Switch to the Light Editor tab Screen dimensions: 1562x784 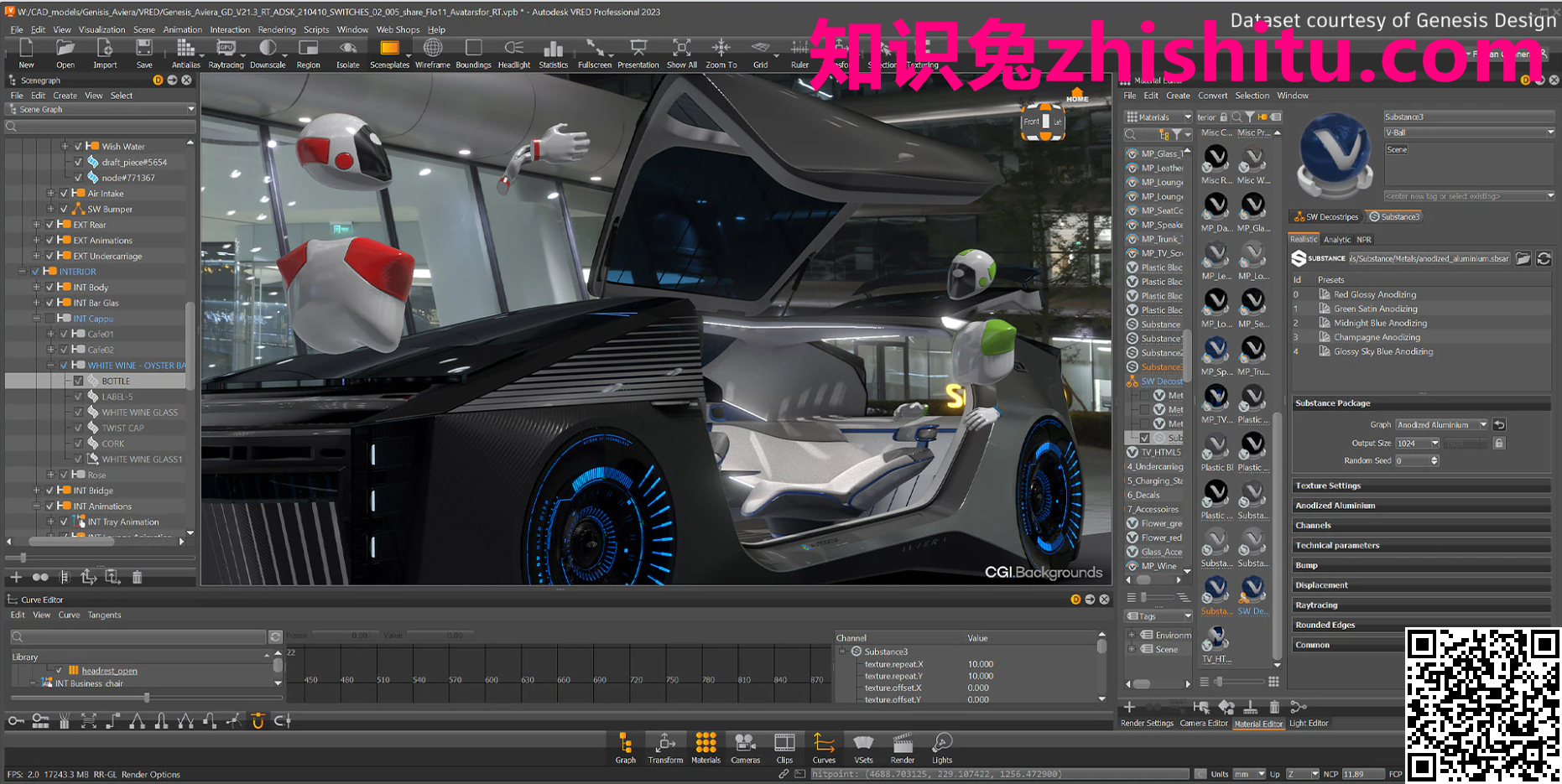1309,723
